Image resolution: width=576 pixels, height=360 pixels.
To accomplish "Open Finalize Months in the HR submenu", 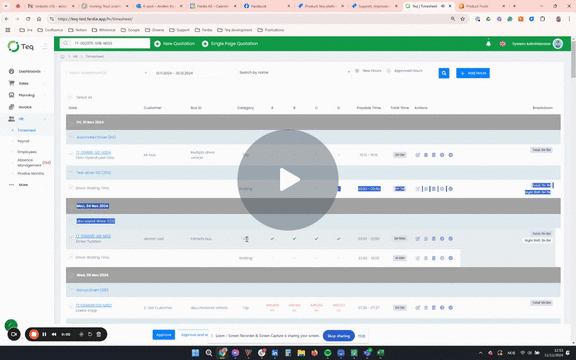I will click(x=30, y=173).
